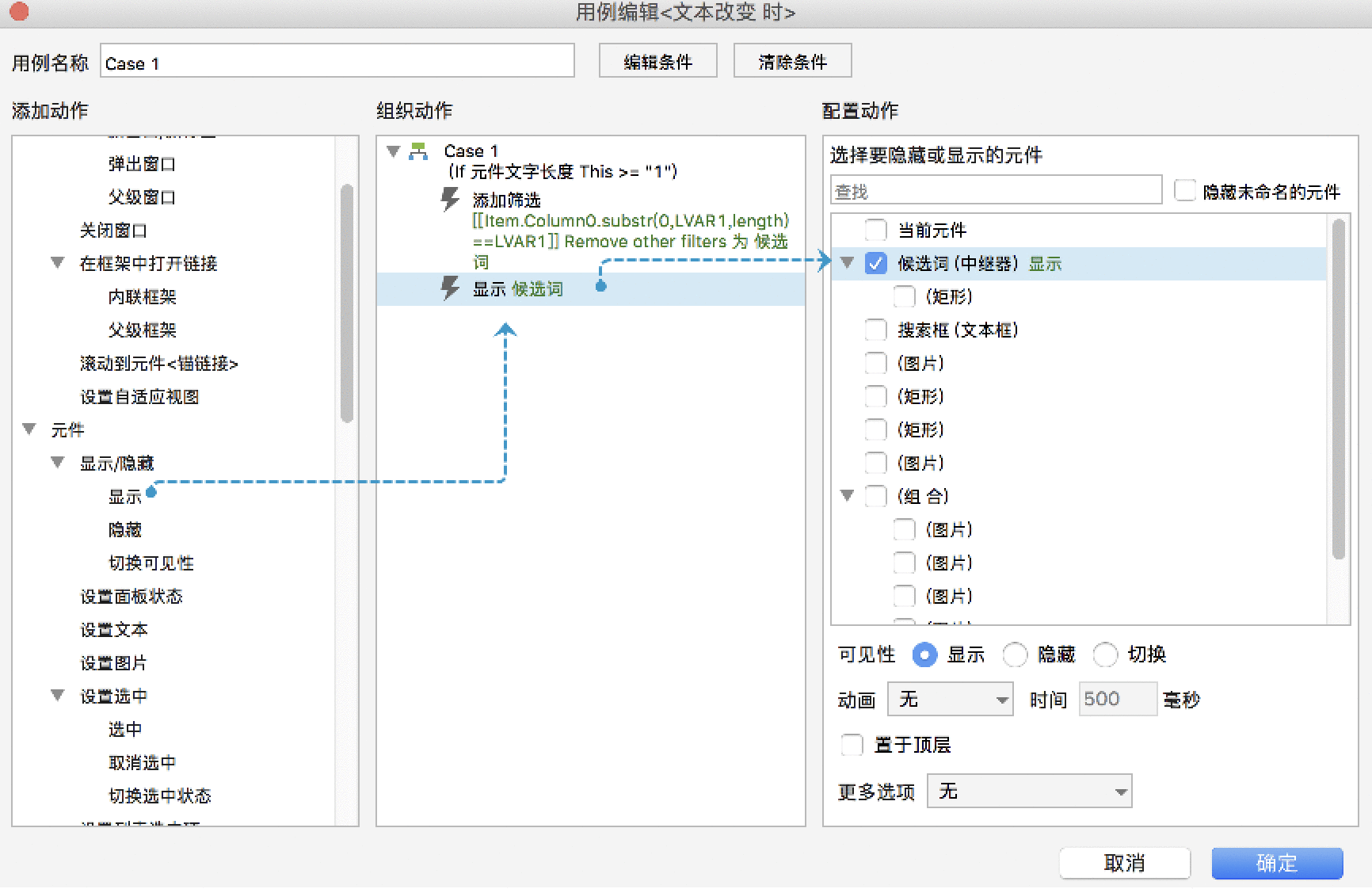Click 配置动作 element list scrollbar
This screenshot has height=889, width=1372.
pos(1339,389)
